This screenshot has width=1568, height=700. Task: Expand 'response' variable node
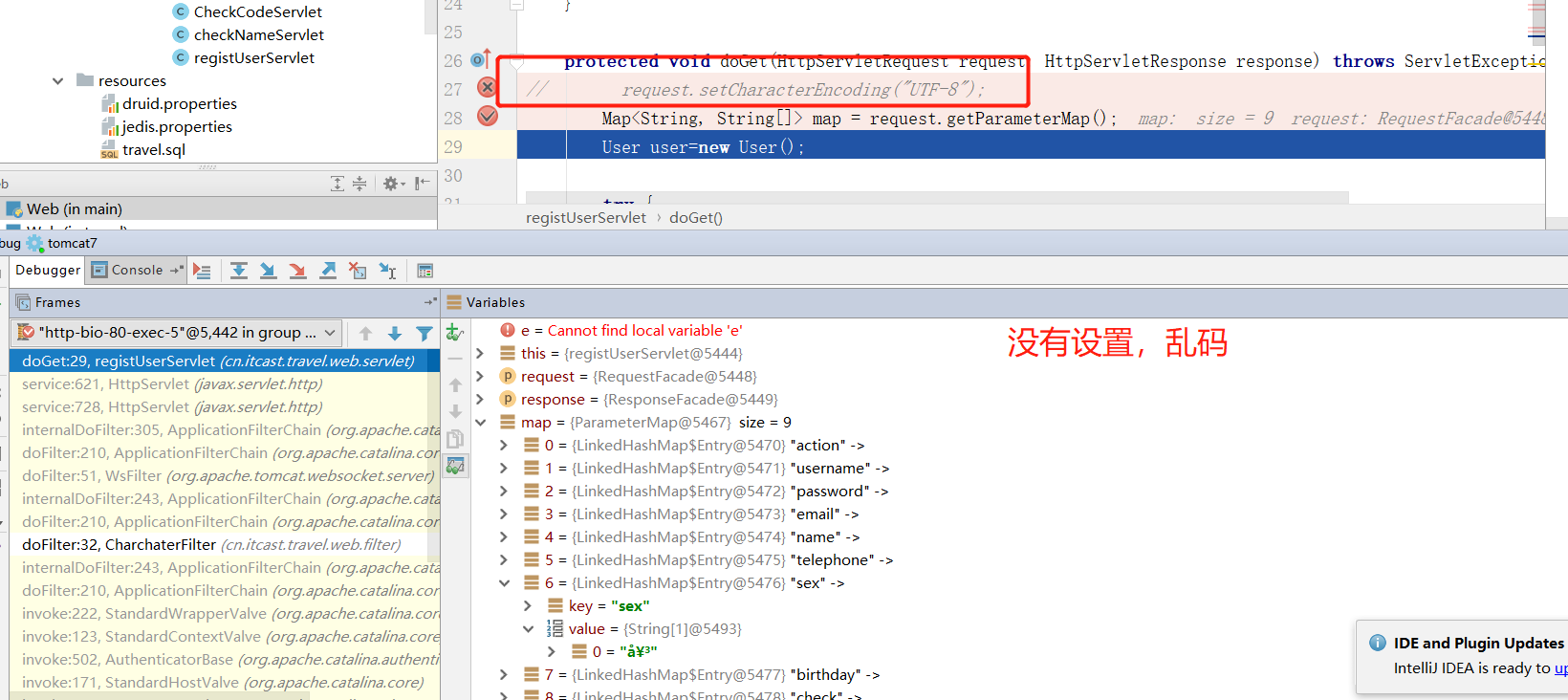click(x=480, y=399)
